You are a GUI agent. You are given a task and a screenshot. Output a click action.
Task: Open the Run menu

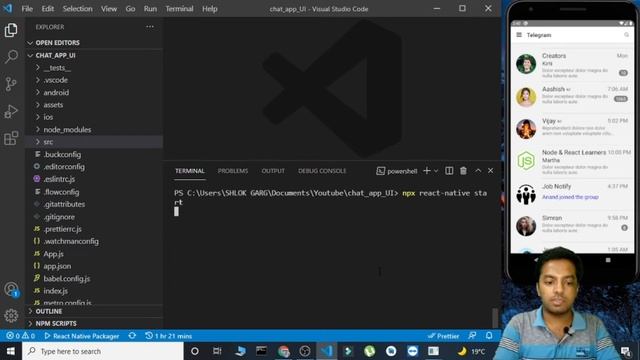(x=150, y=9)
